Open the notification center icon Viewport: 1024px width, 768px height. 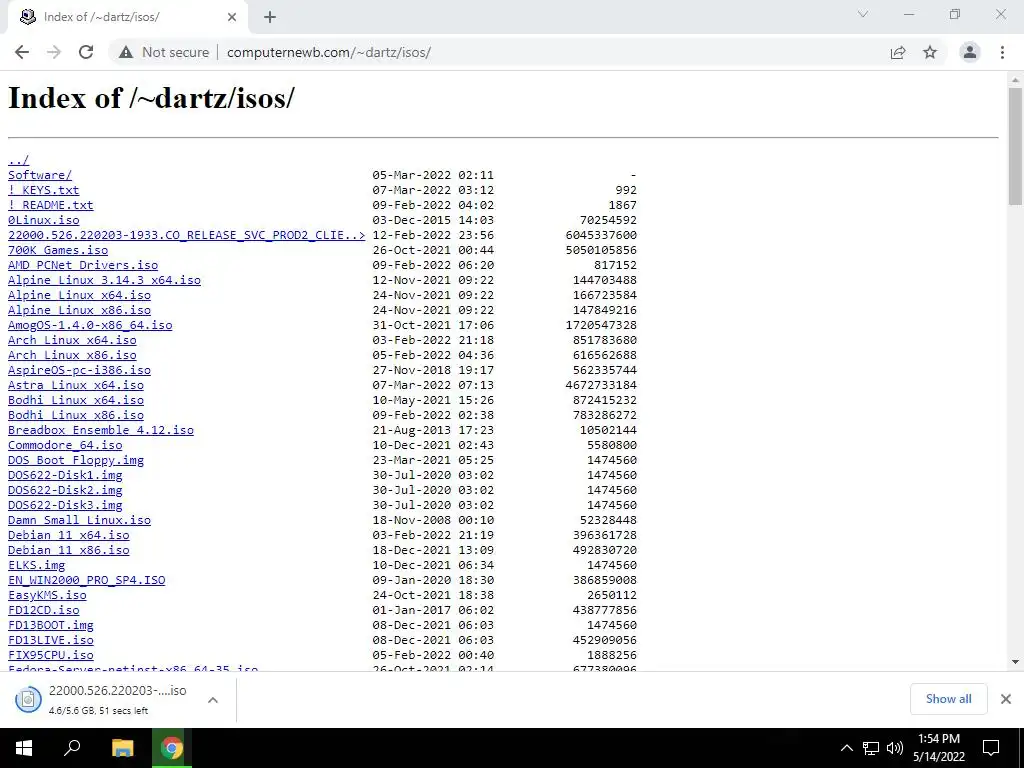(991, 748)
